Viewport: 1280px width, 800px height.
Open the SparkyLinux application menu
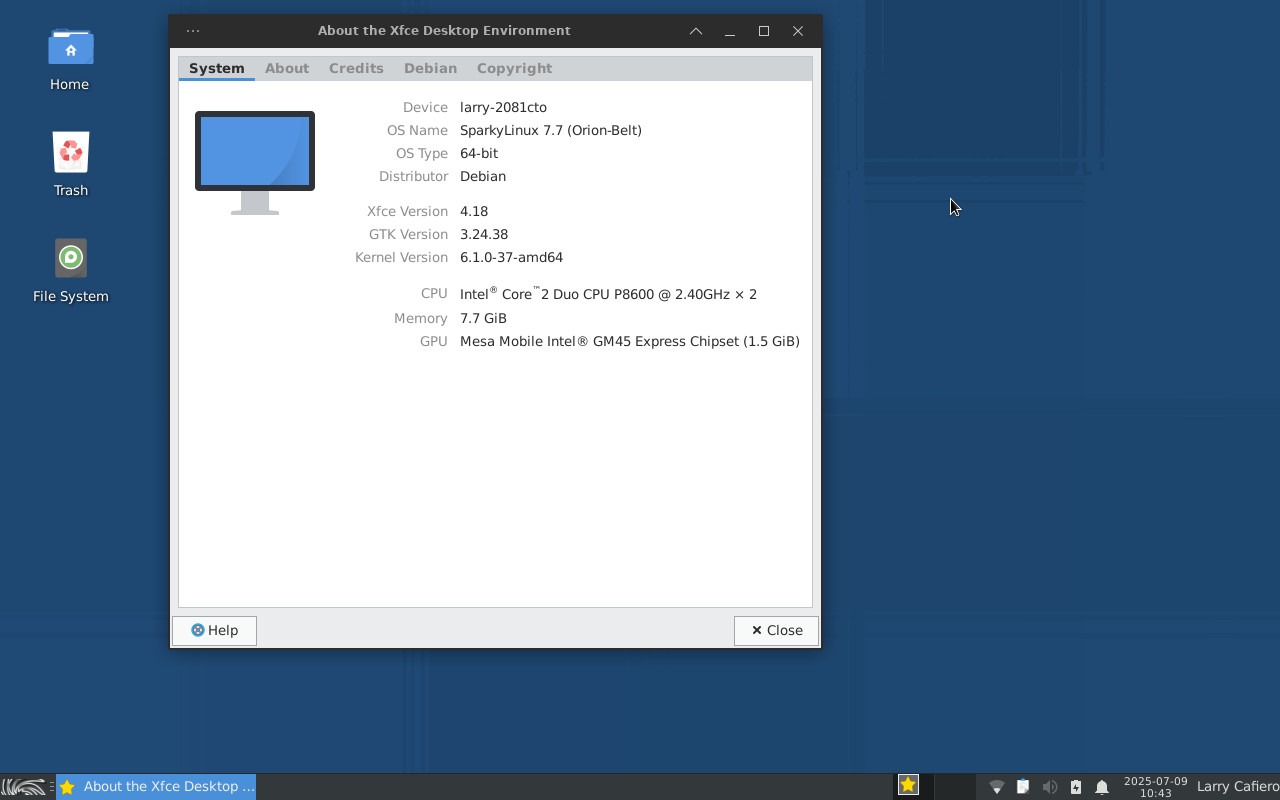click(22, 786)
